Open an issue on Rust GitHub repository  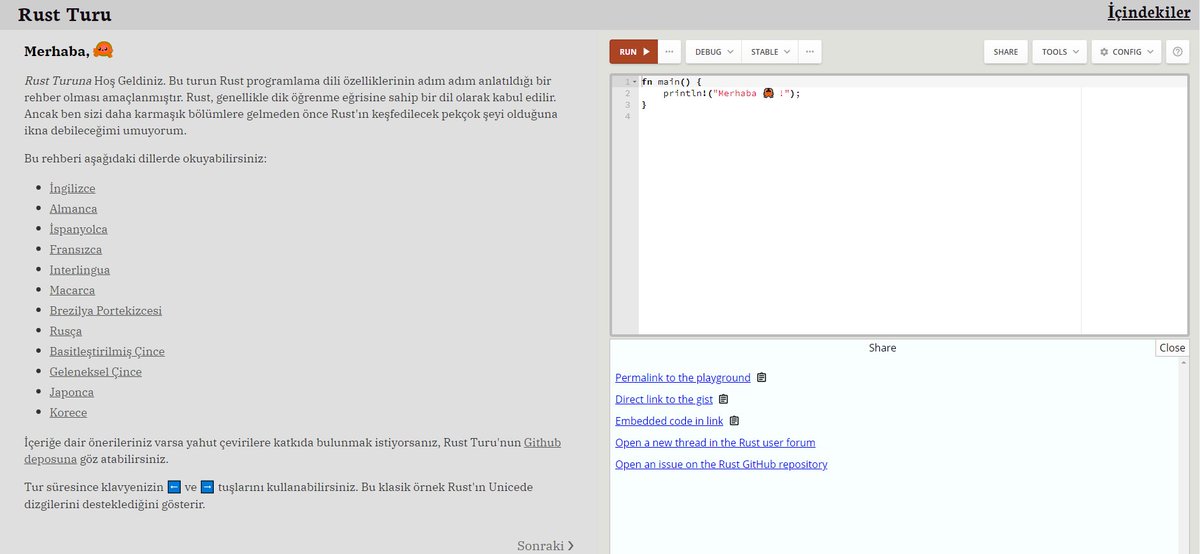coord(721,464)
